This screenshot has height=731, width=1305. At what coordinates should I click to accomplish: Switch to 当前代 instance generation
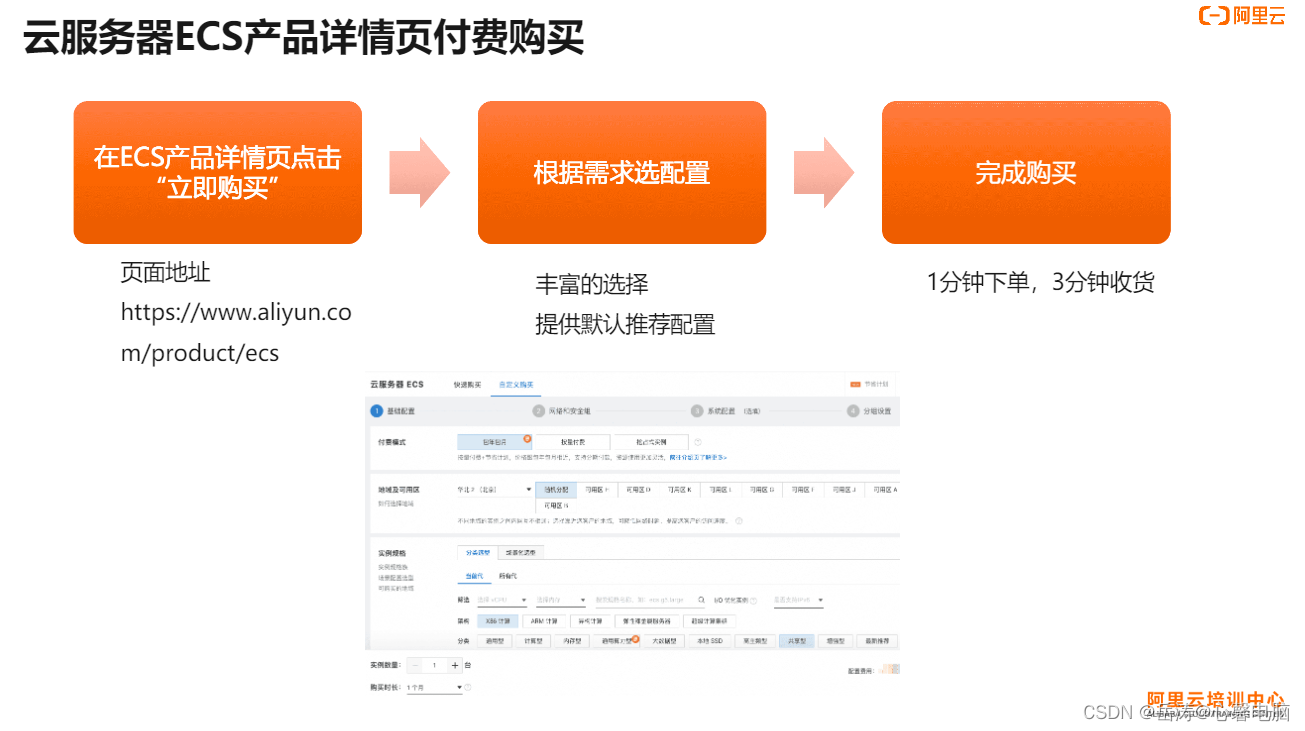474,576
